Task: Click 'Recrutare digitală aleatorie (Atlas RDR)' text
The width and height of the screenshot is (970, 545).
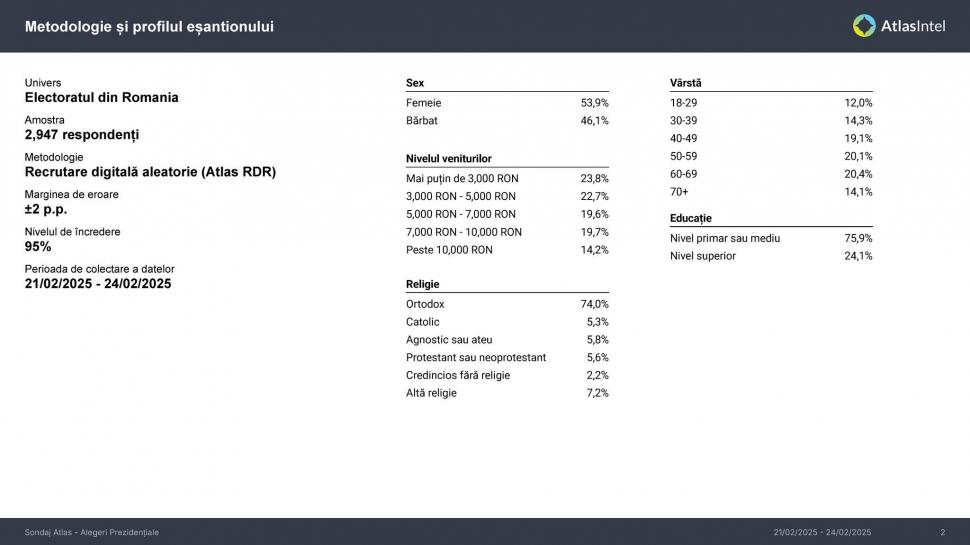Action: (150, 172)
